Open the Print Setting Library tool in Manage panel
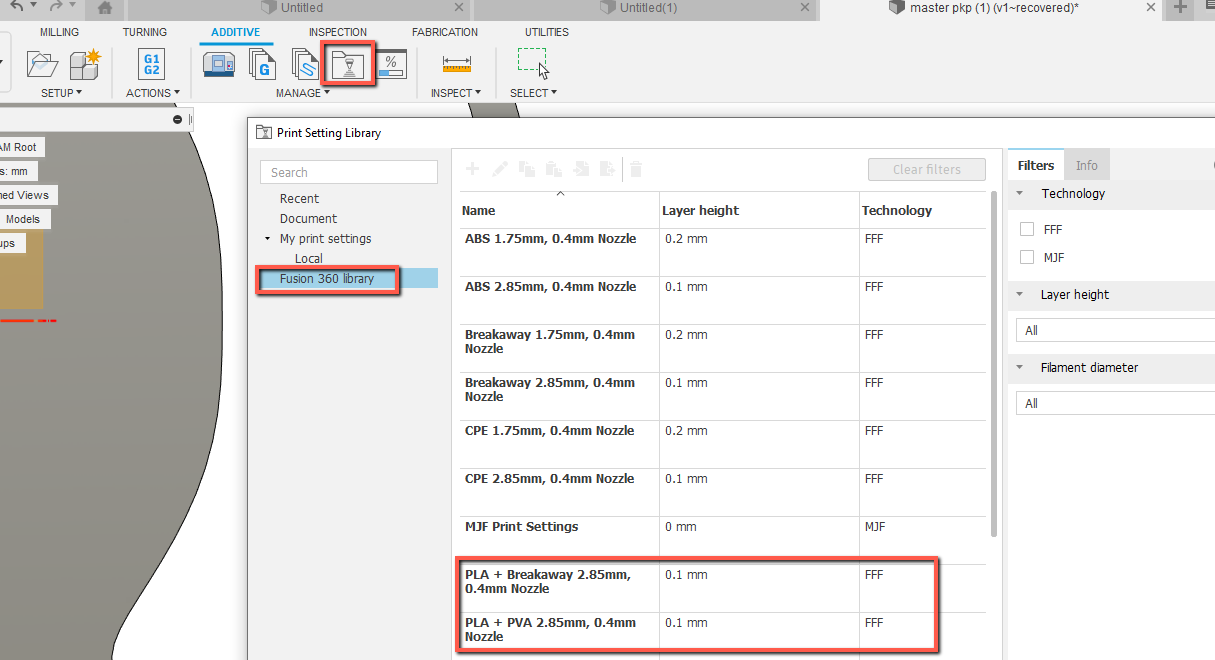The width and height of the screenshot is (1215, 660). tap(349, 63)
